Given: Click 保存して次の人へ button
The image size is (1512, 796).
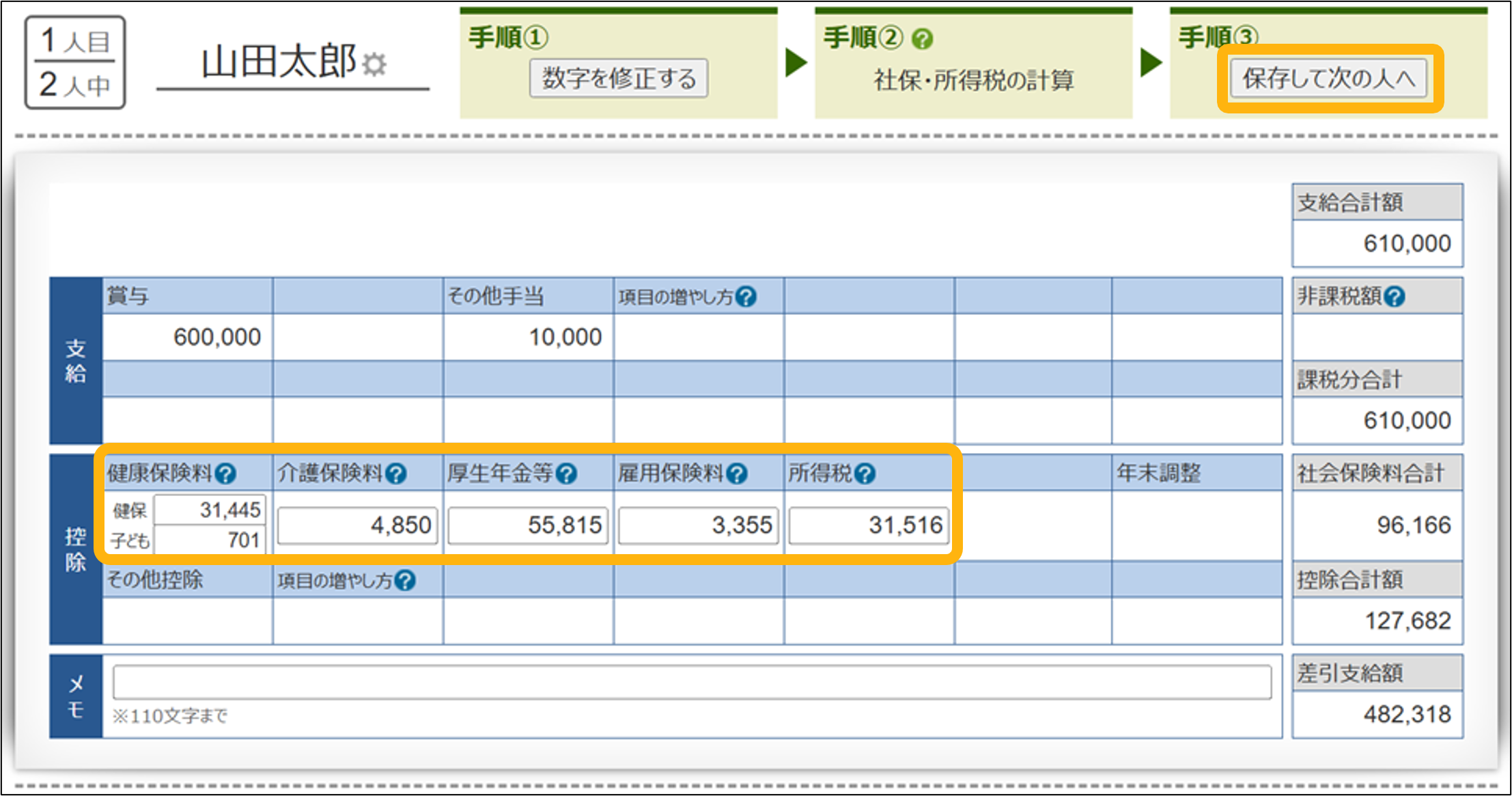Looking at the screenshot, I should [1328, 79].
